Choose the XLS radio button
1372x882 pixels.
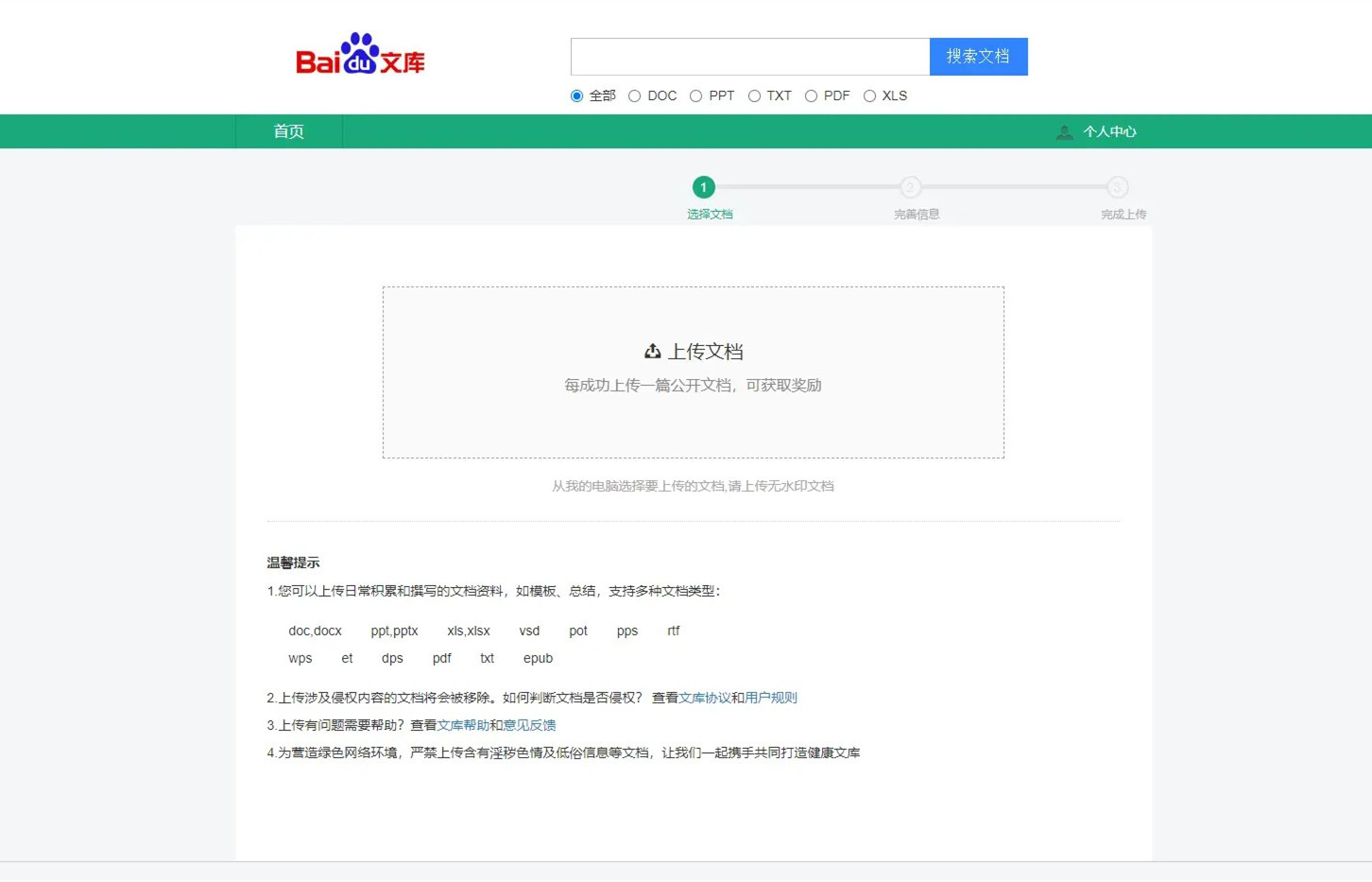pyautogui.click(x=869, y=96)
